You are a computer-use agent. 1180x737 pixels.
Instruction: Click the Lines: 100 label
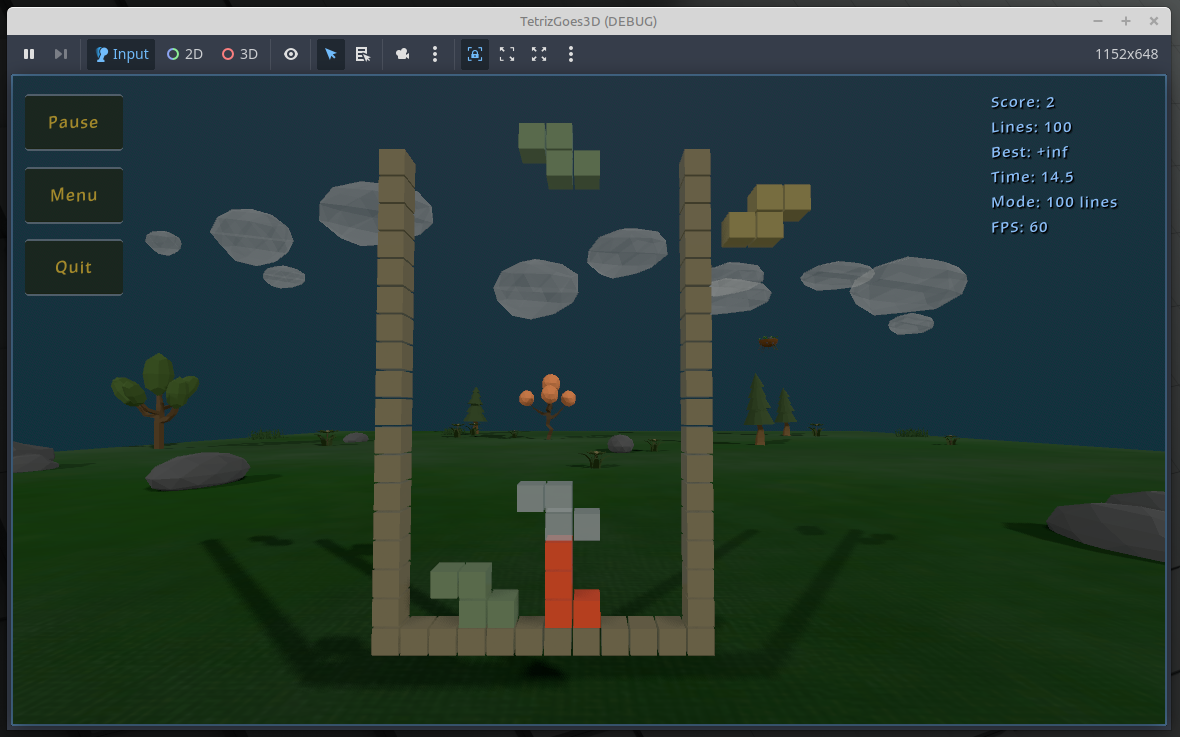pyautogui.click(x=1031, y=127)
